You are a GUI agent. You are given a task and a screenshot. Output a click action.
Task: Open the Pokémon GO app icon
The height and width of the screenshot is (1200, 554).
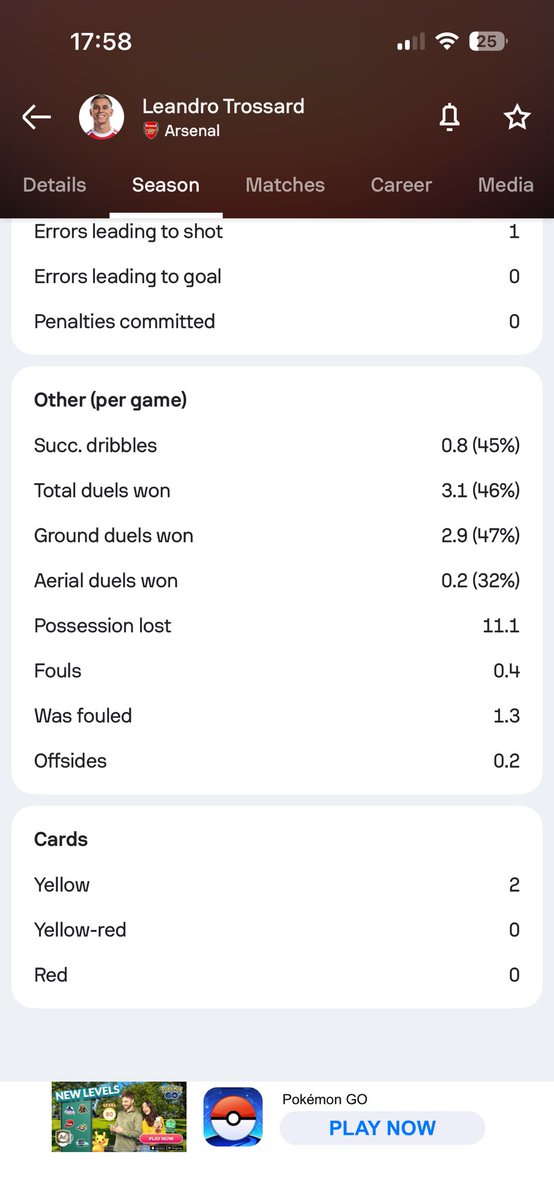(233, 1117)
